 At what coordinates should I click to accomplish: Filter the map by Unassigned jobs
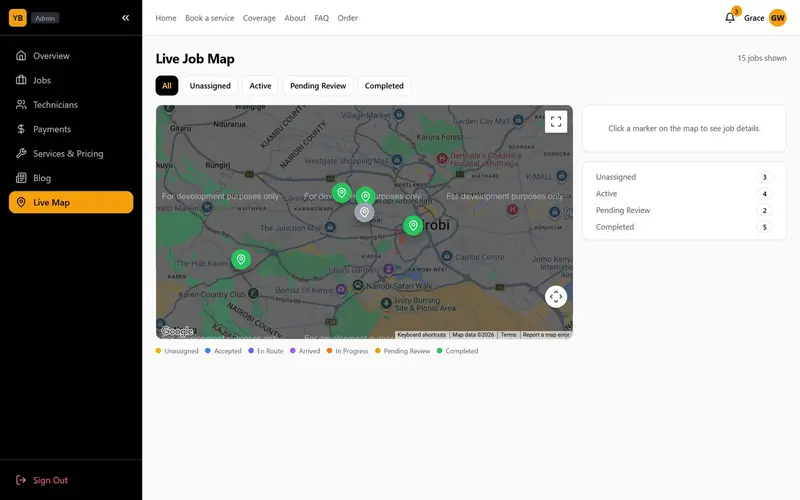pyautogui.click(x=210, y=86)
